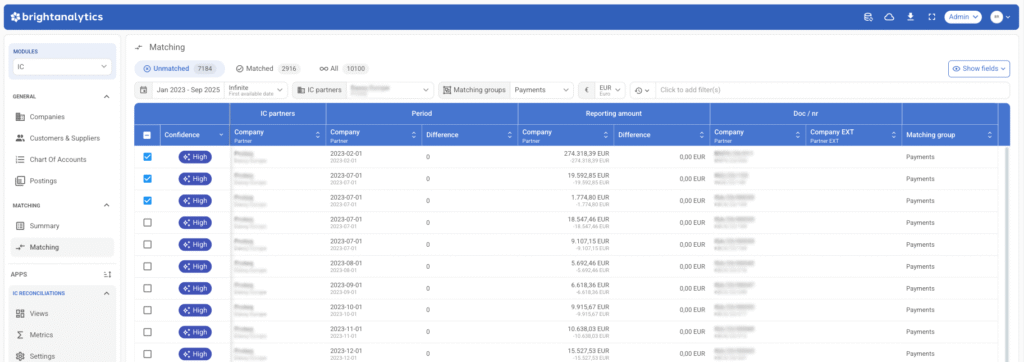Sort by IC partners Company column

coord(317,135)
